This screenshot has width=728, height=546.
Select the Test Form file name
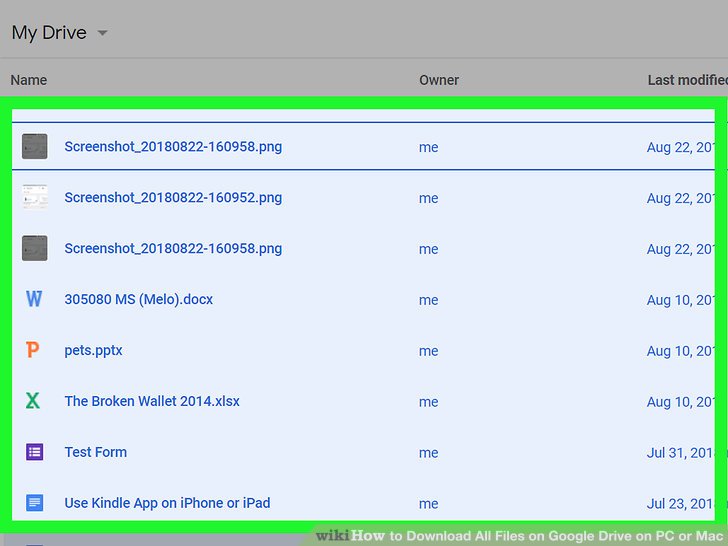96,452
